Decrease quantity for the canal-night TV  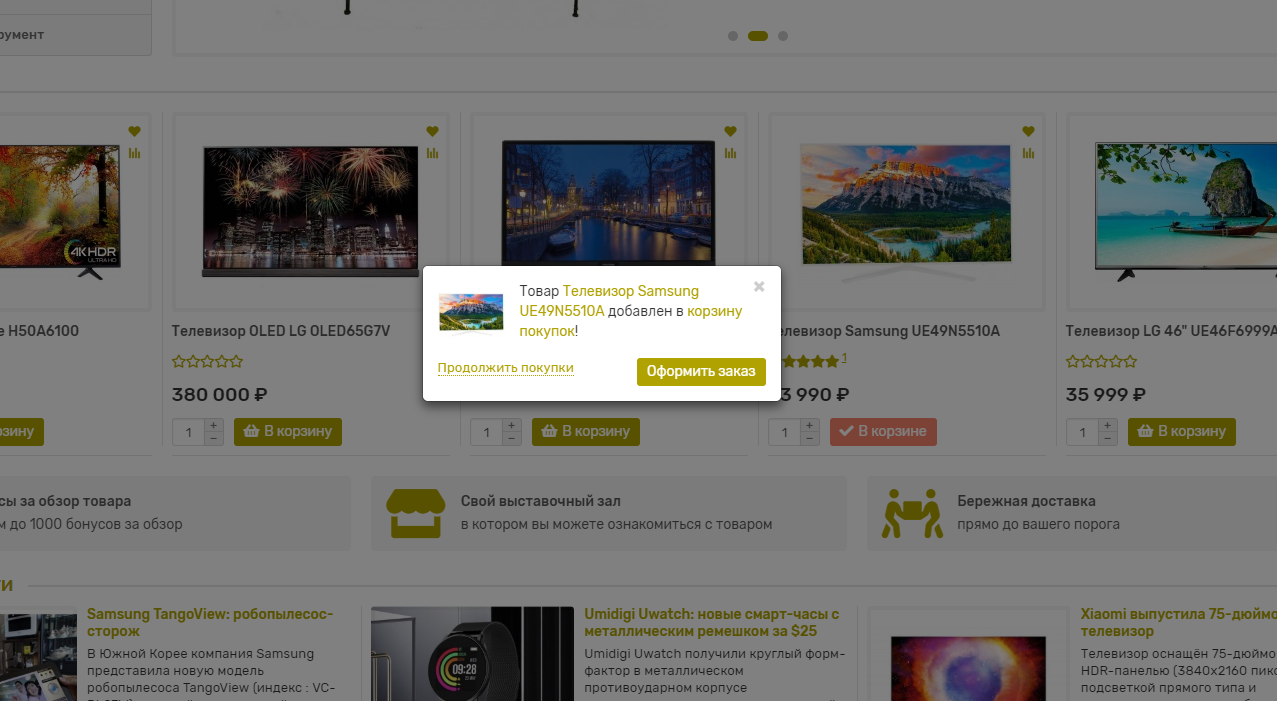[512, 438]
